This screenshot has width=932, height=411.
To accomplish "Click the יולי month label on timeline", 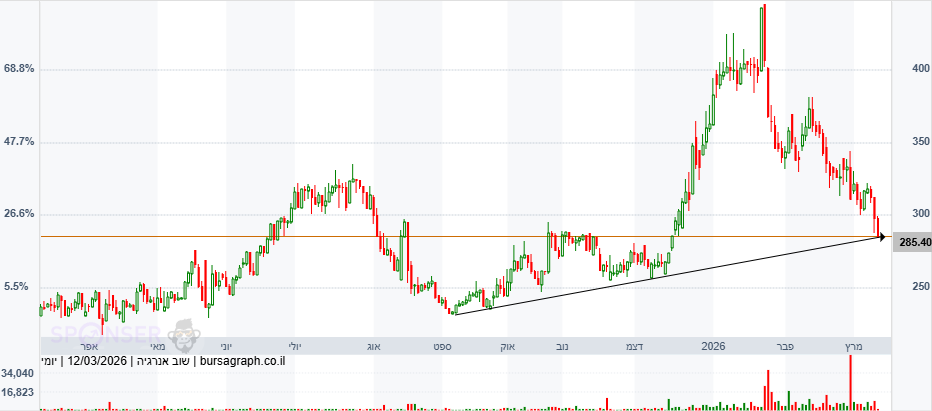I will [295, 346].
